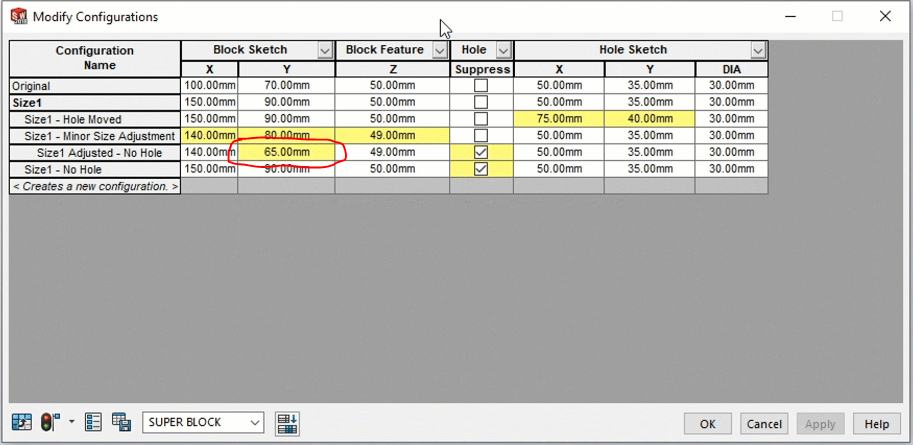Click the highlighted 49.00mm Z cell for Minor Size Adjustment

[x=392, y=136]
